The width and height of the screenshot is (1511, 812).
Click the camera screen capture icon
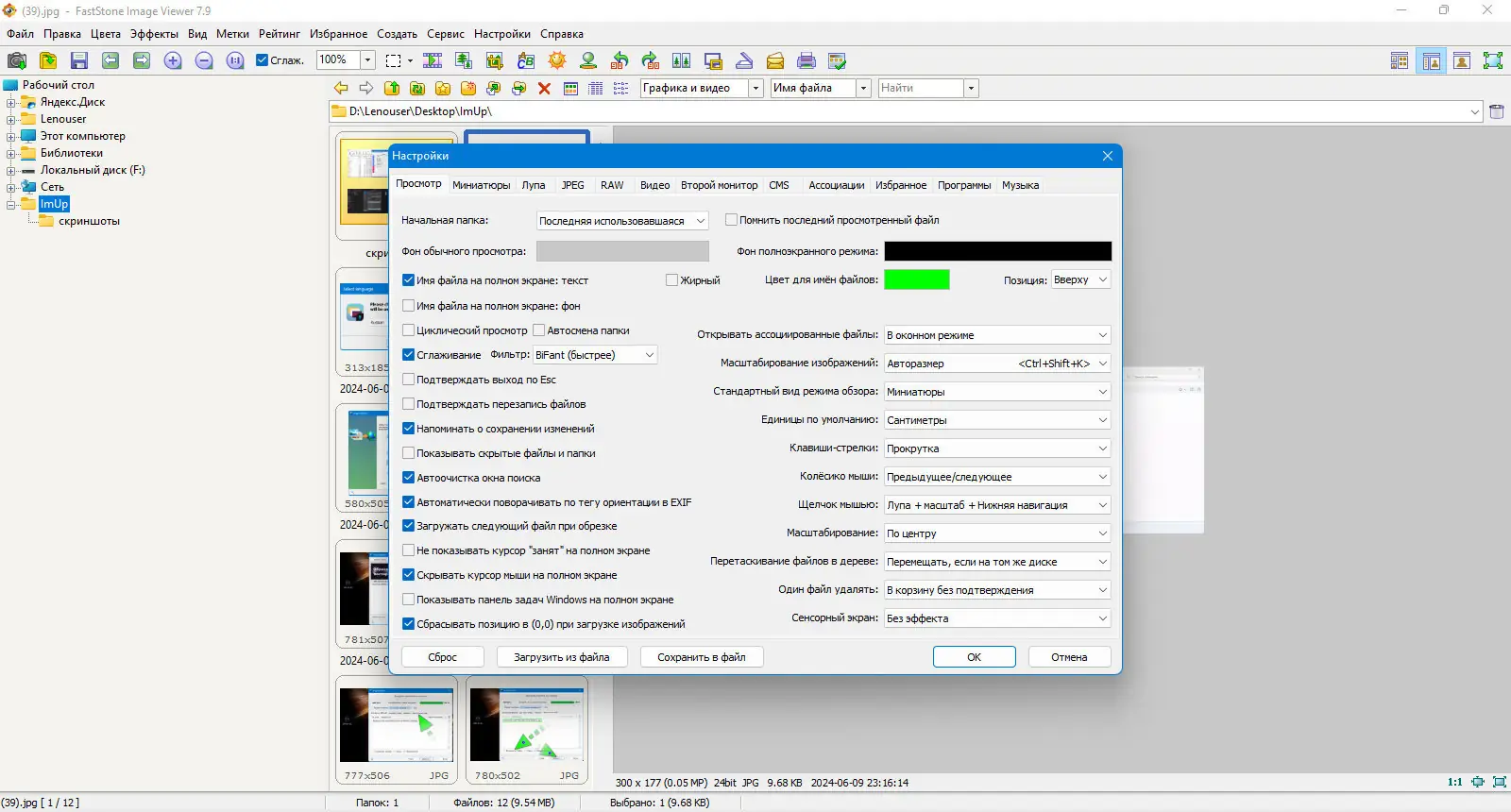click(x=17, y=60)
